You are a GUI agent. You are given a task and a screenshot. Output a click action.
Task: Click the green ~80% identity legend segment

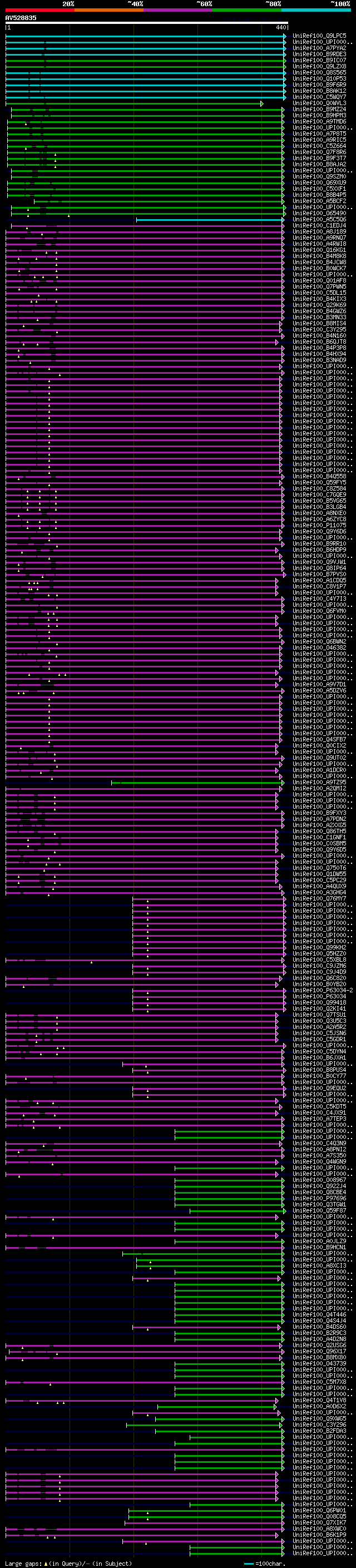pyautogui.click(x=247, y=10)
